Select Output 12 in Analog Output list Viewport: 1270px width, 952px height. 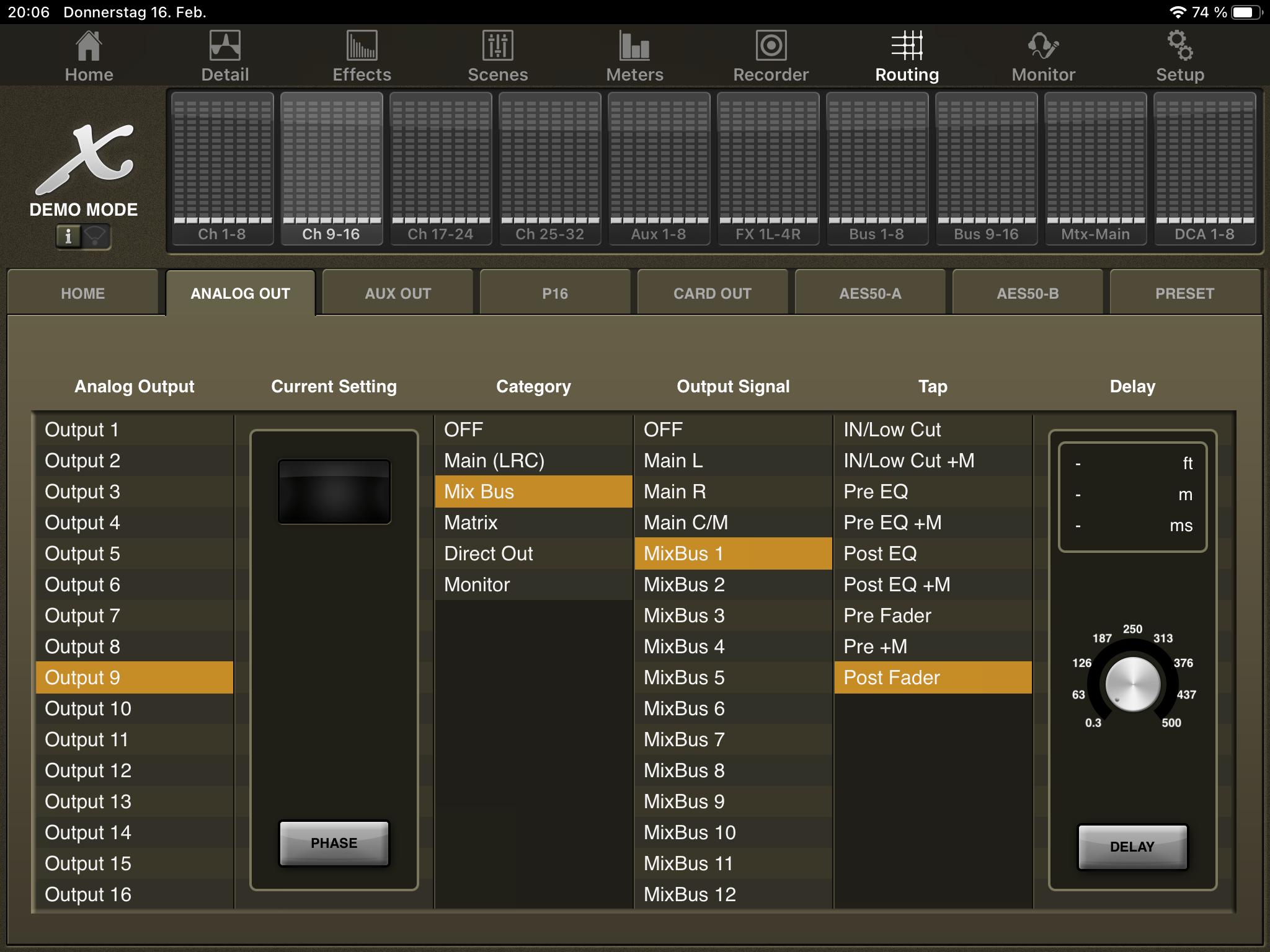(x=88, y=770)
